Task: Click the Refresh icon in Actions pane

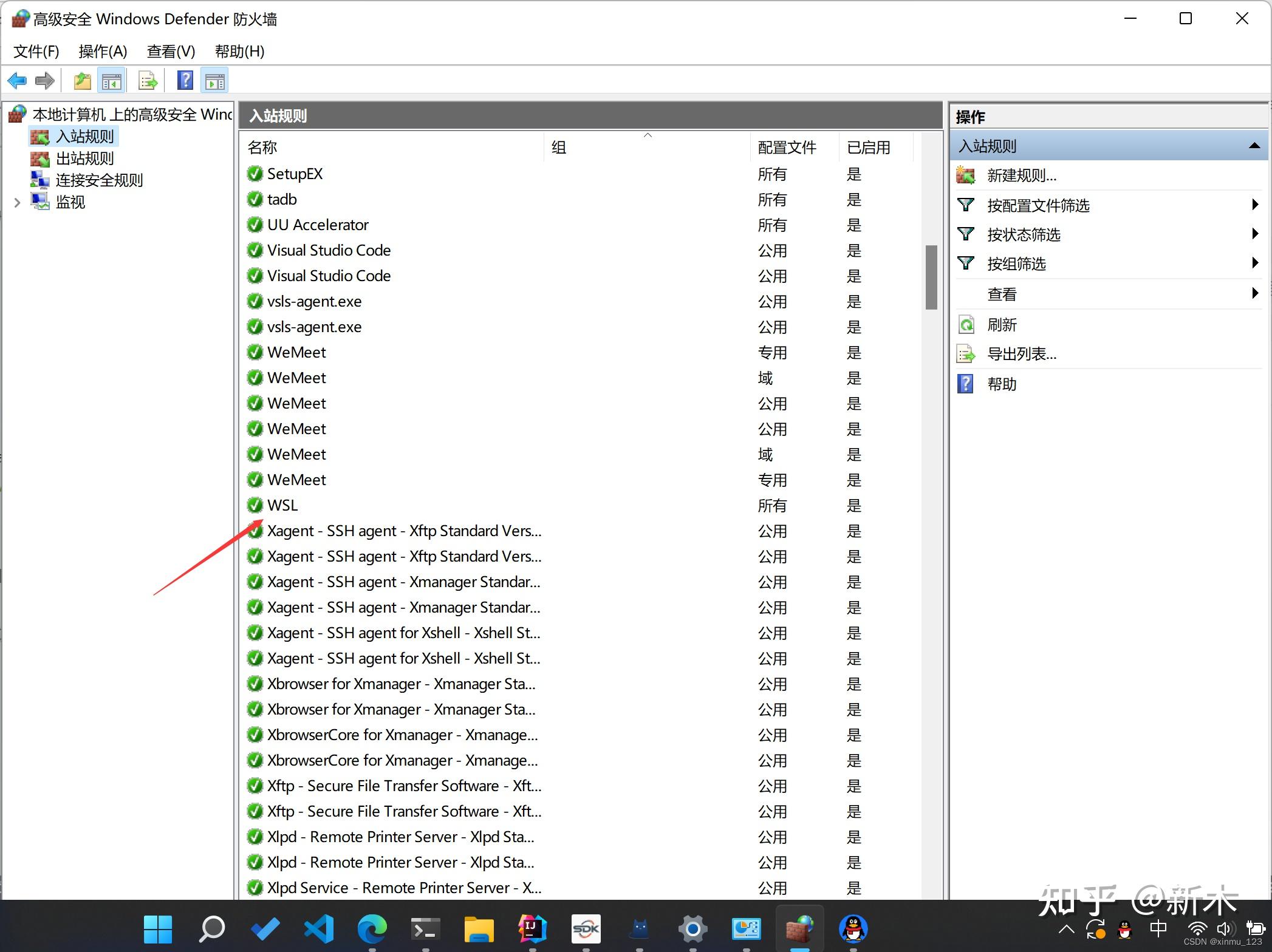Action: coord(965,325)
